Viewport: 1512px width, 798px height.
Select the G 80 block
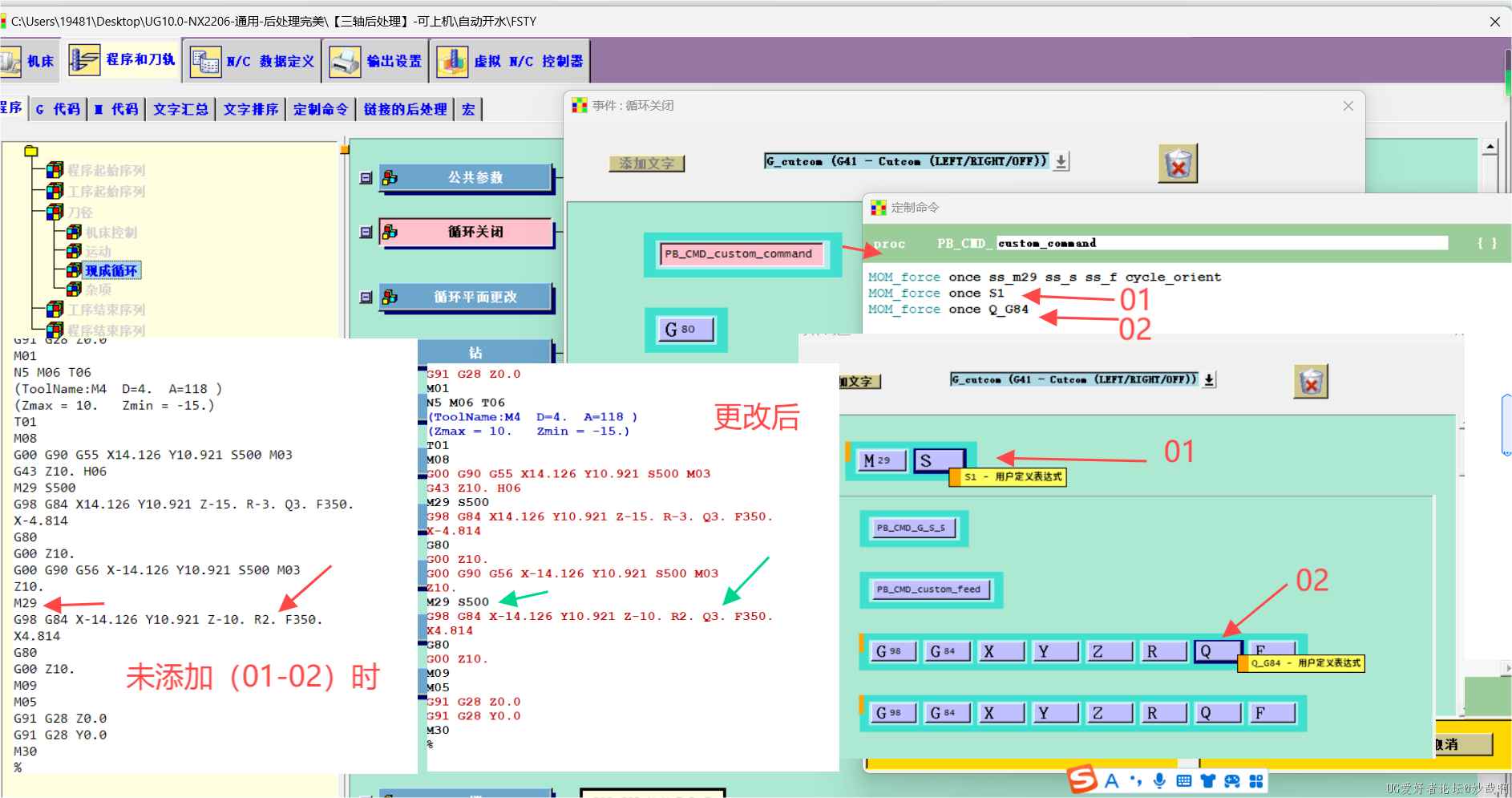686,329
